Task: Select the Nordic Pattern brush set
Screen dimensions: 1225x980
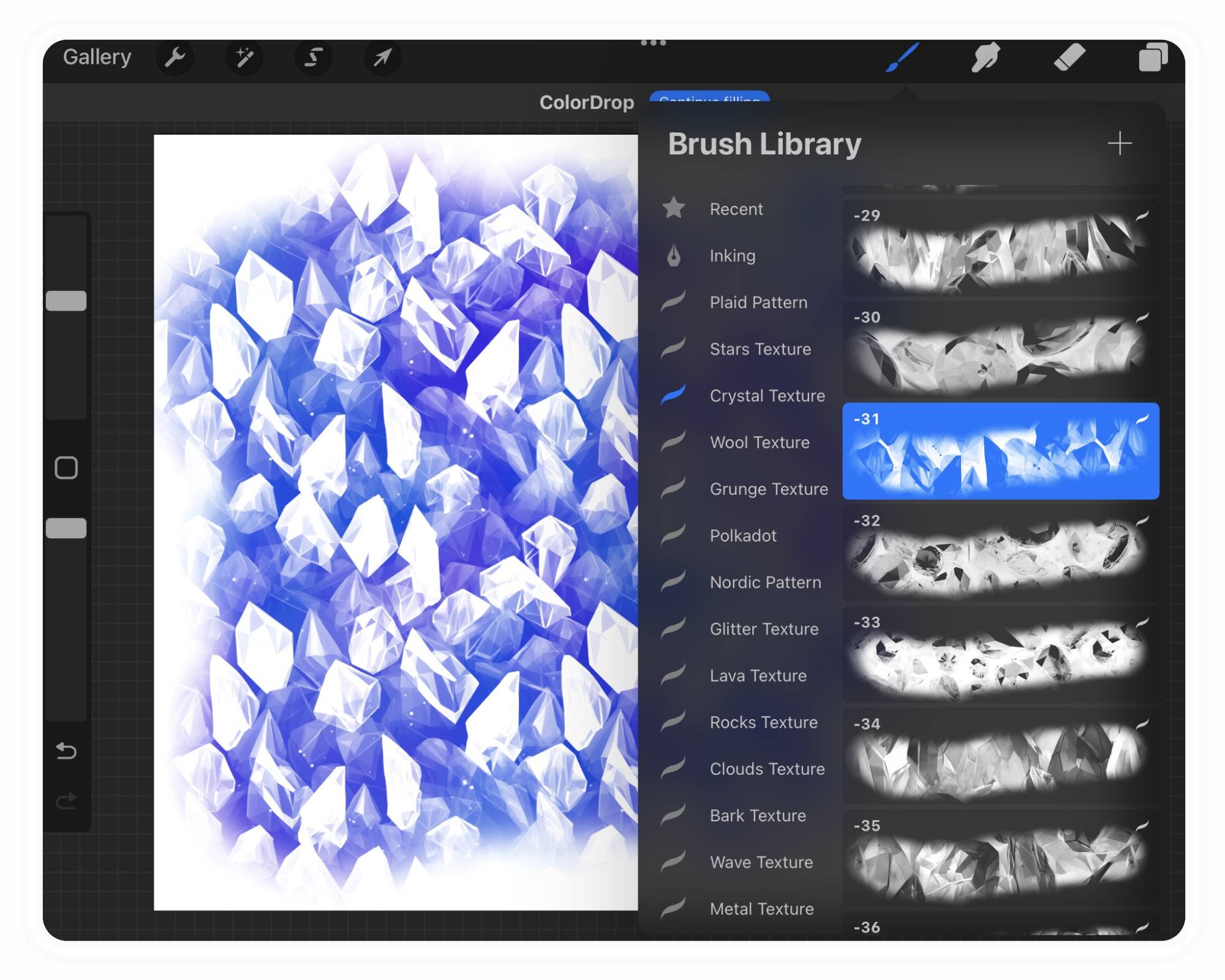Action: (744, 582)
